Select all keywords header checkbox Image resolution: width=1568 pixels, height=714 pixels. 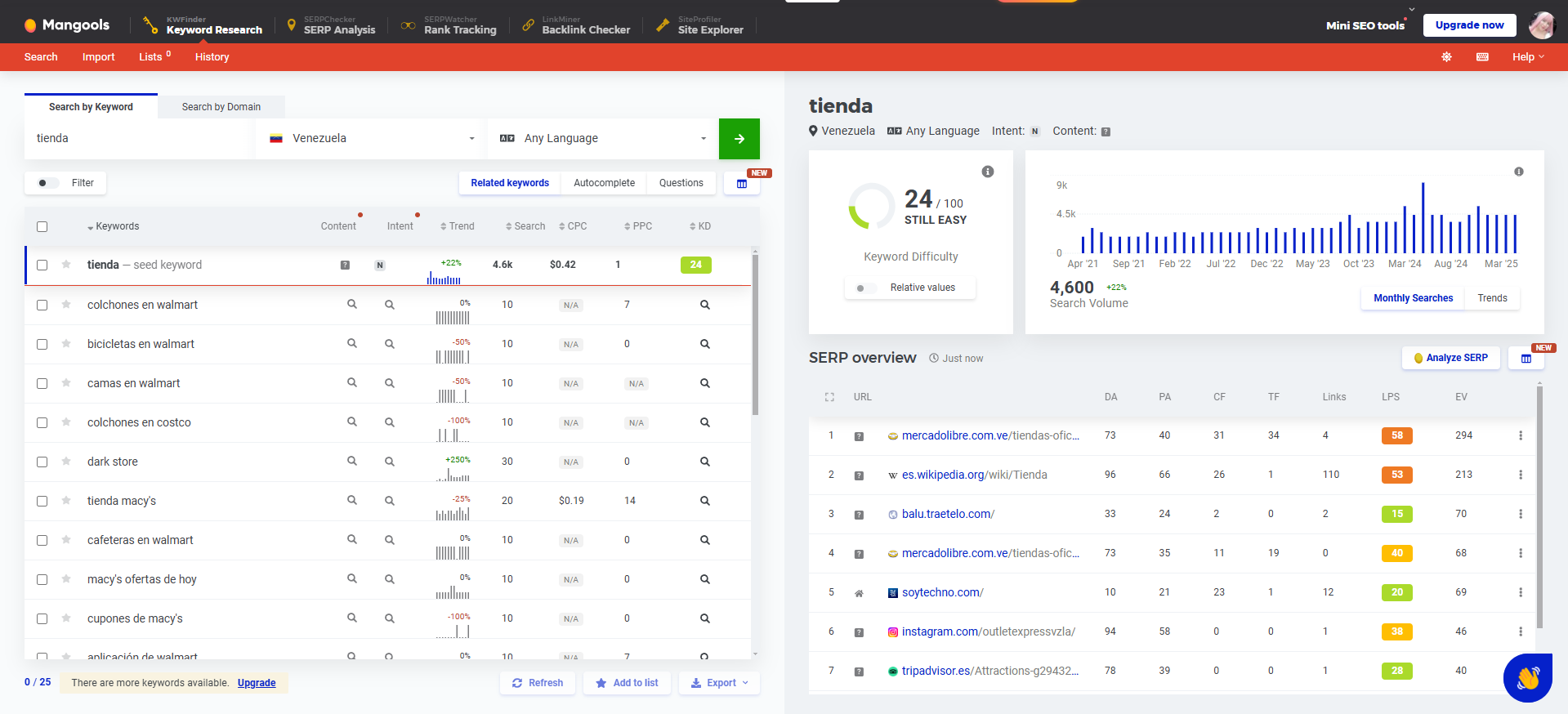coord(42,226)
